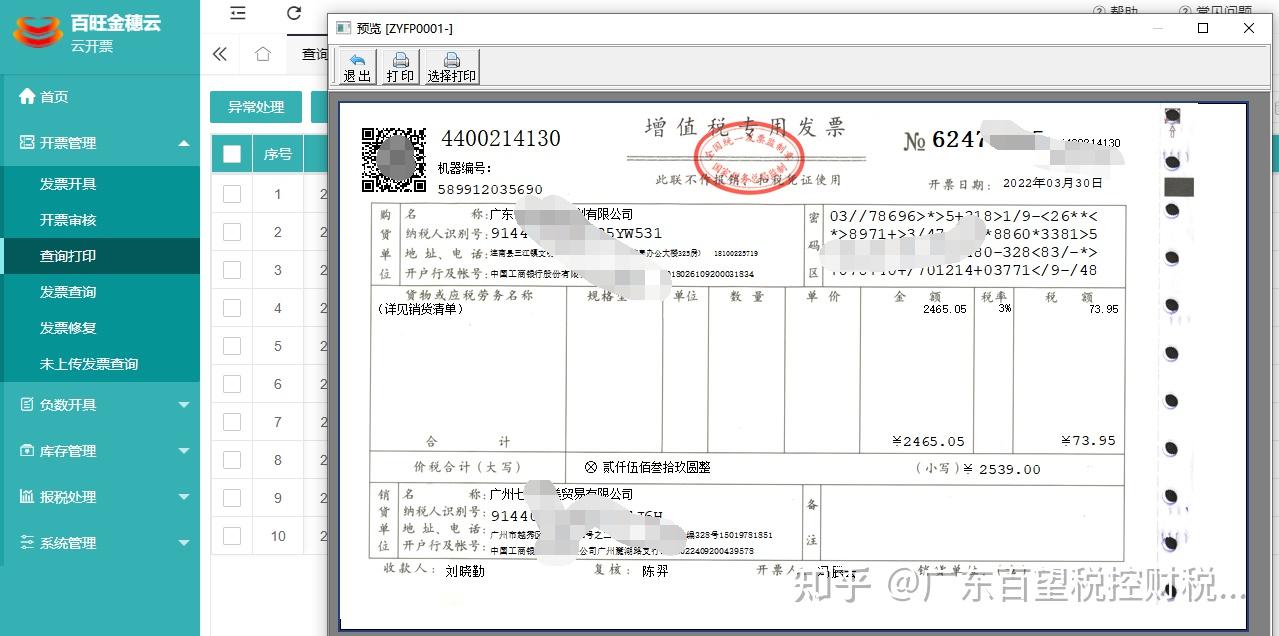Collapse the 开票管理 sidebar section
The height and width of the screenshot is (636, 1279).
click(x=100, y=143)
